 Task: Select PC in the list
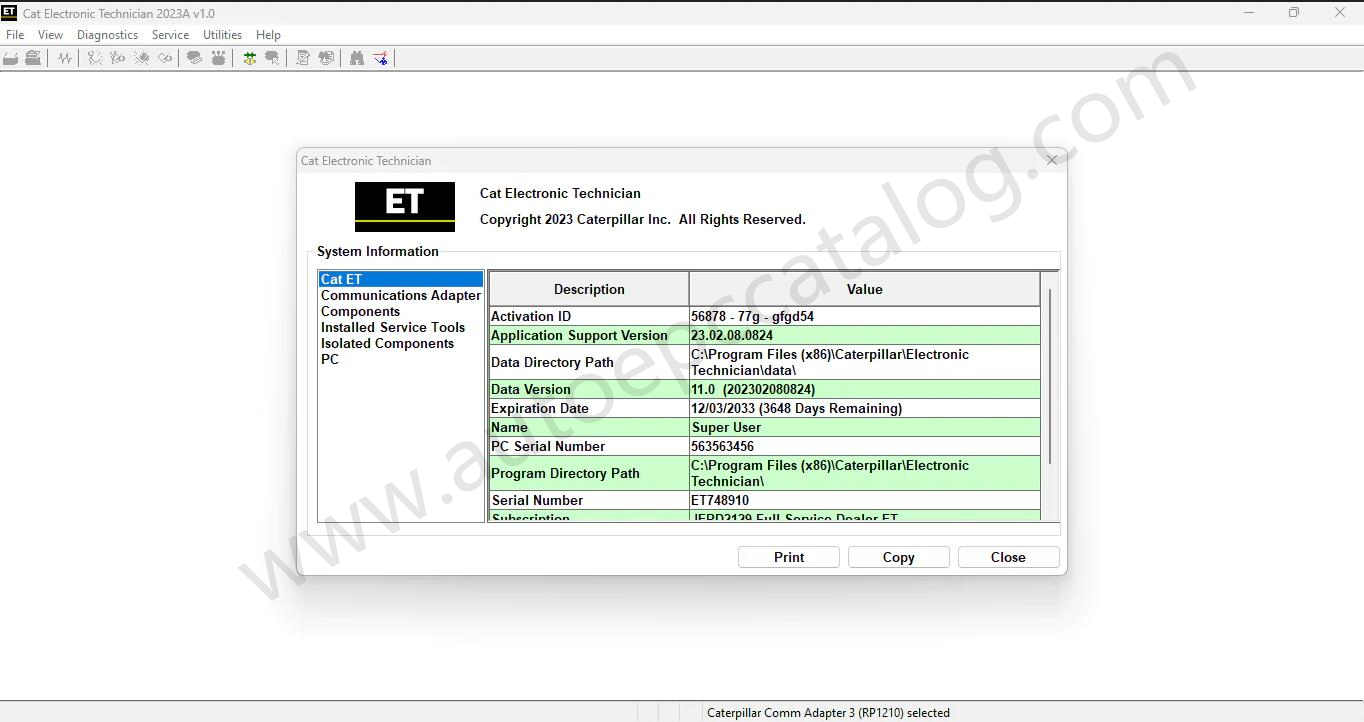point(401,359)
